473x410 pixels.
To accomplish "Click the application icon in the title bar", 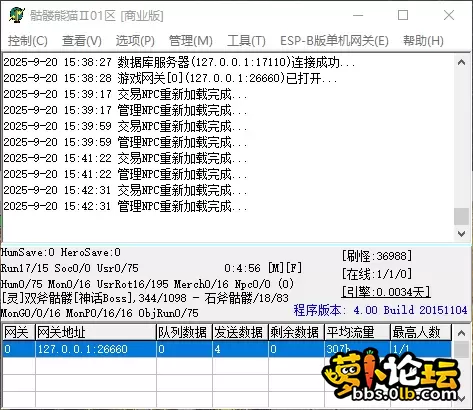I will click(17, 15).
